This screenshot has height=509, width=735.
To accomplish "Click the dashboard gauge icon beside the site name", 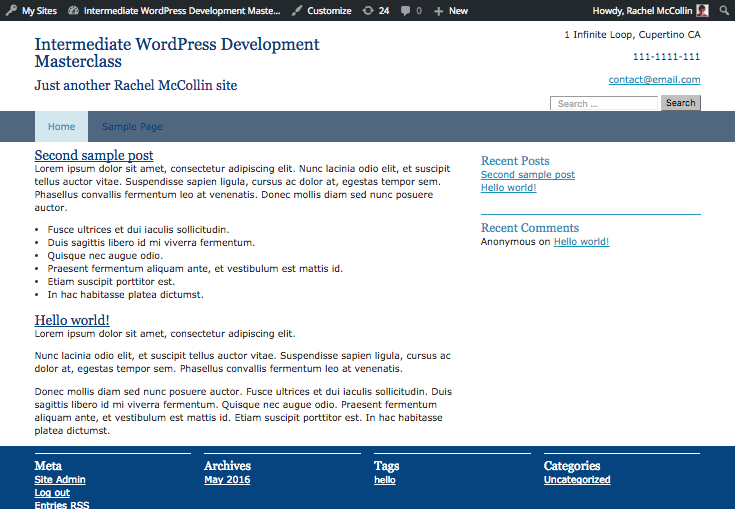I will 73,10.
